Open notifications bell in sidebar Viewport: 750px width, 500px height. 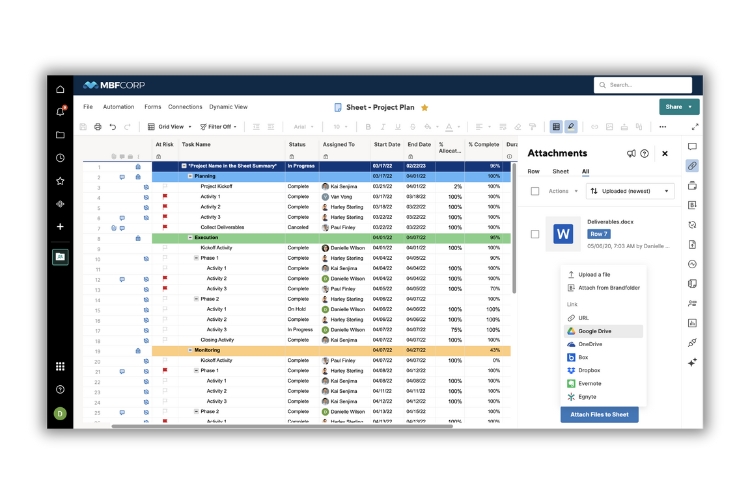(x=60, y=111)
